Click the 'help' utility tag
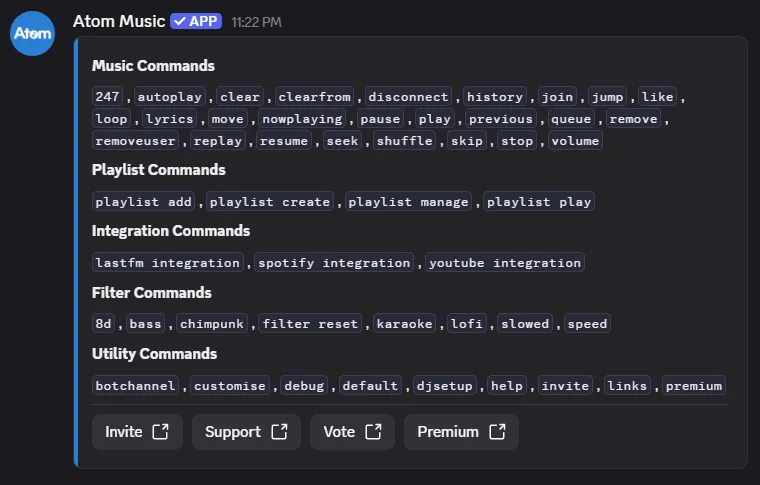Screen dimensions: 760x485 pos(507,386)
